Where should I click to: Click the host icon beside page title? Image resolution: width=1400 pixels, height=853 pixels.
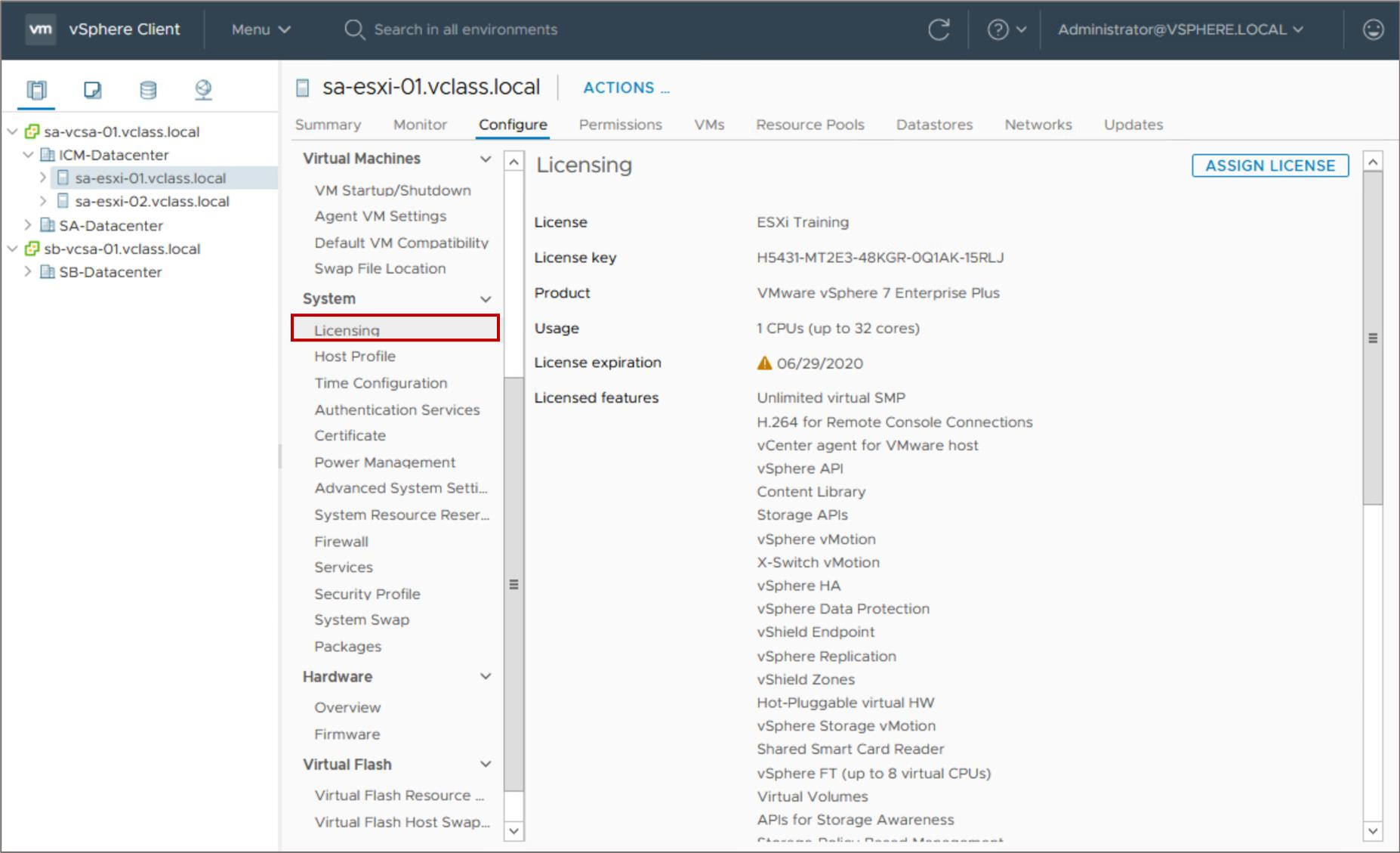(x=303, y=88)
